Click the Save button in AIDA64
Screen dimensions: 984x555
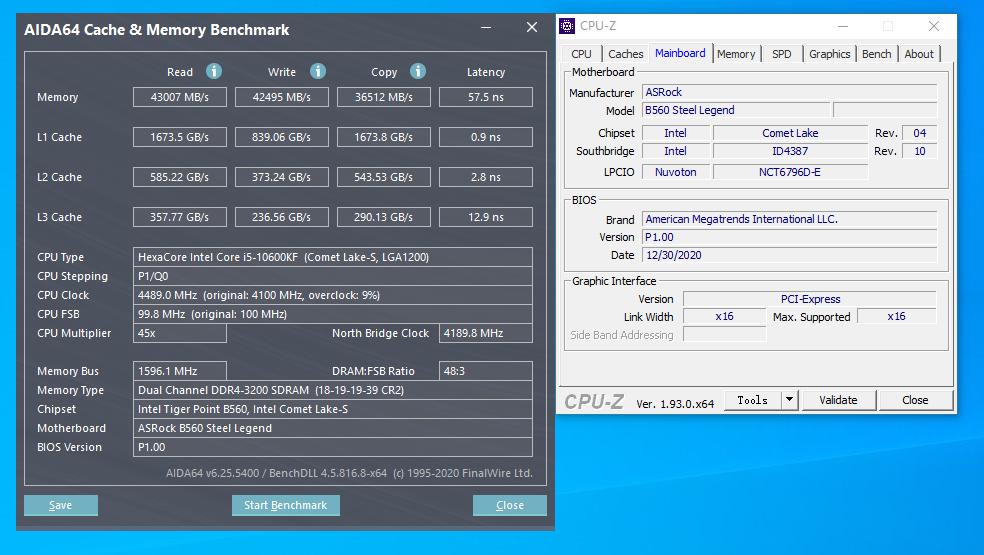coord(61,505)
